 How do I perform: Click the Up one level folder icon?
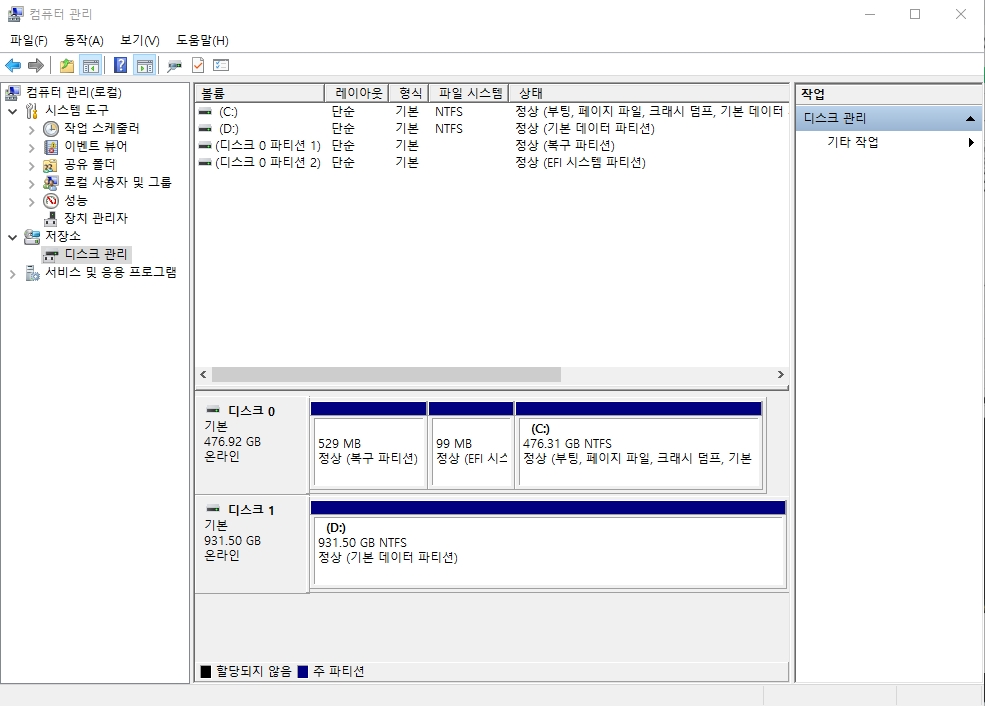point(67,65)
